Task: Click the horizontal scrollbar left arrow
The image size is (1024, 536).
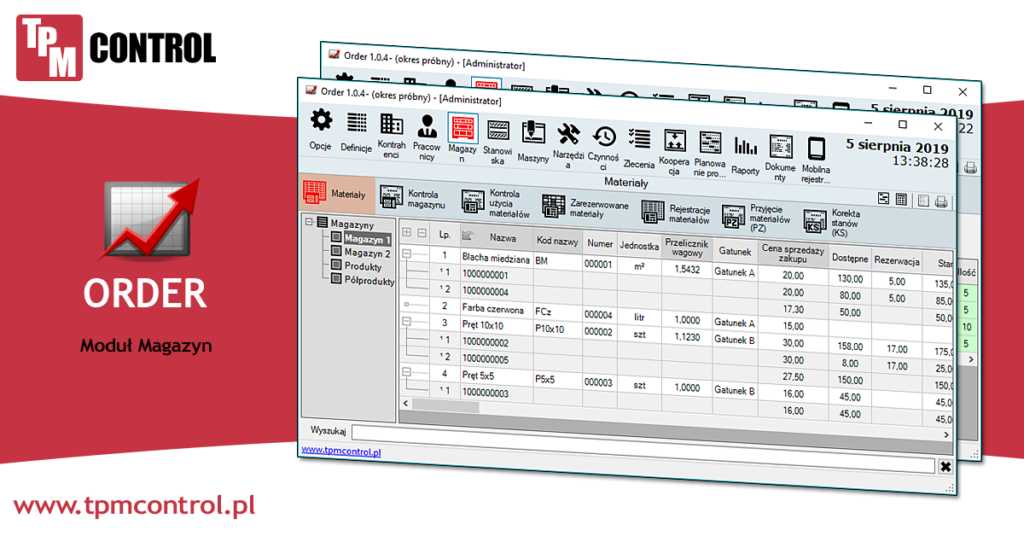Action: pos(406,403)
